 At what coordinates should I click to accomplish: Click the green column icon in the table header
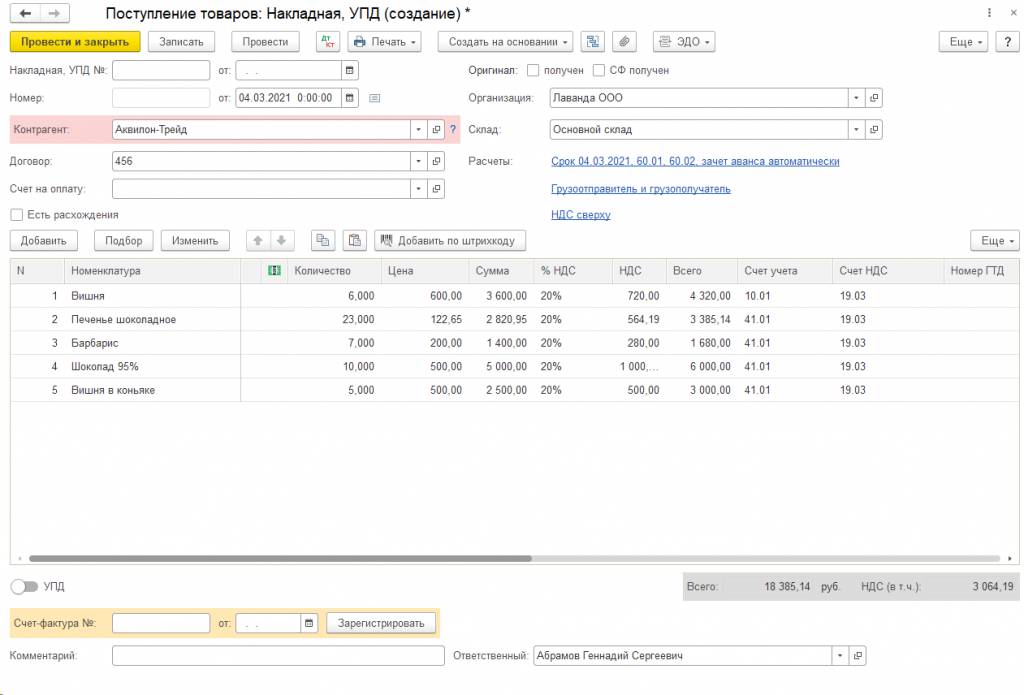(274, 270)
